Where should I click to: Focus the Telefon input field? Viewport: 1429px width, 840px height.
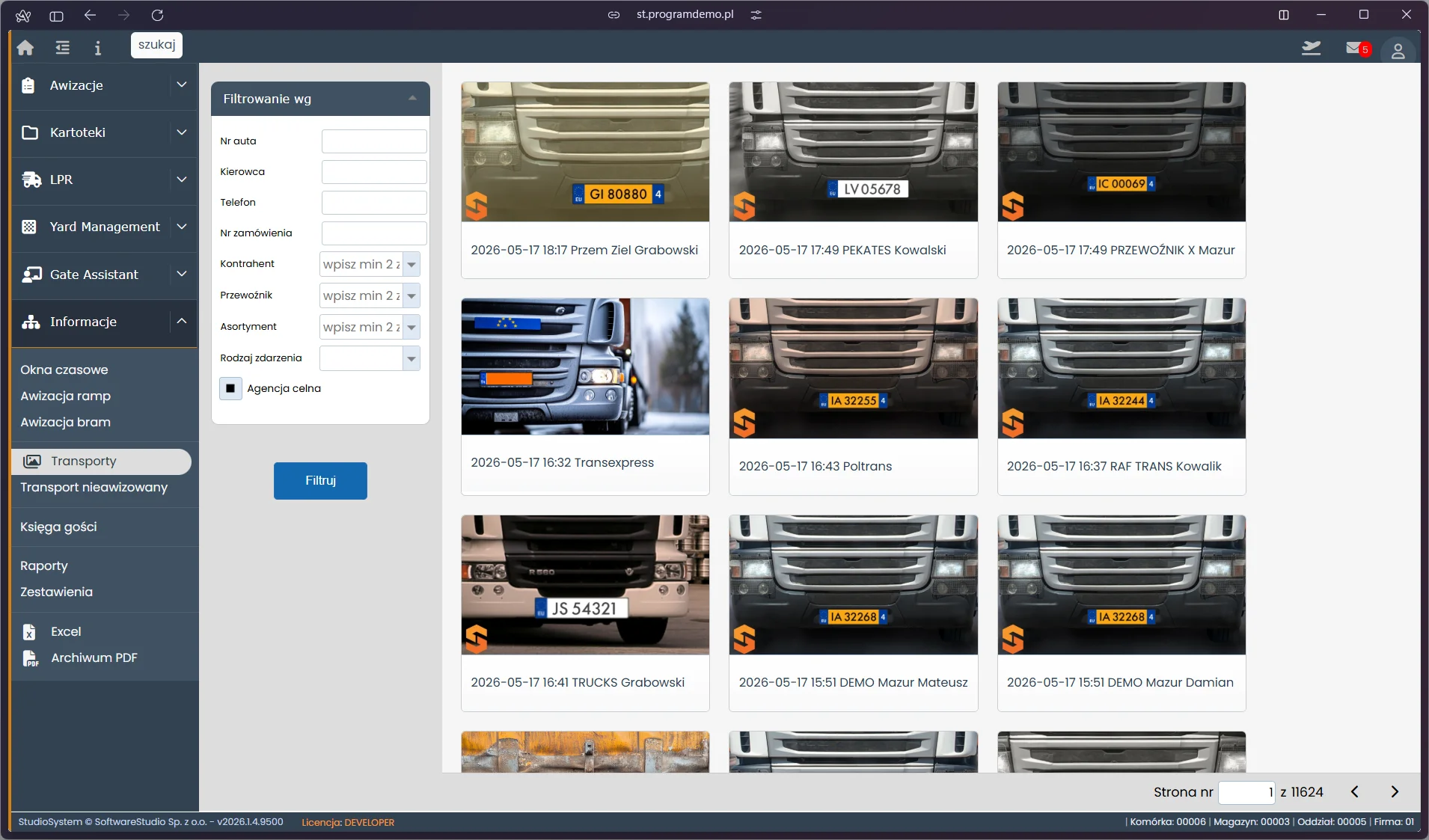click(374, 203)
